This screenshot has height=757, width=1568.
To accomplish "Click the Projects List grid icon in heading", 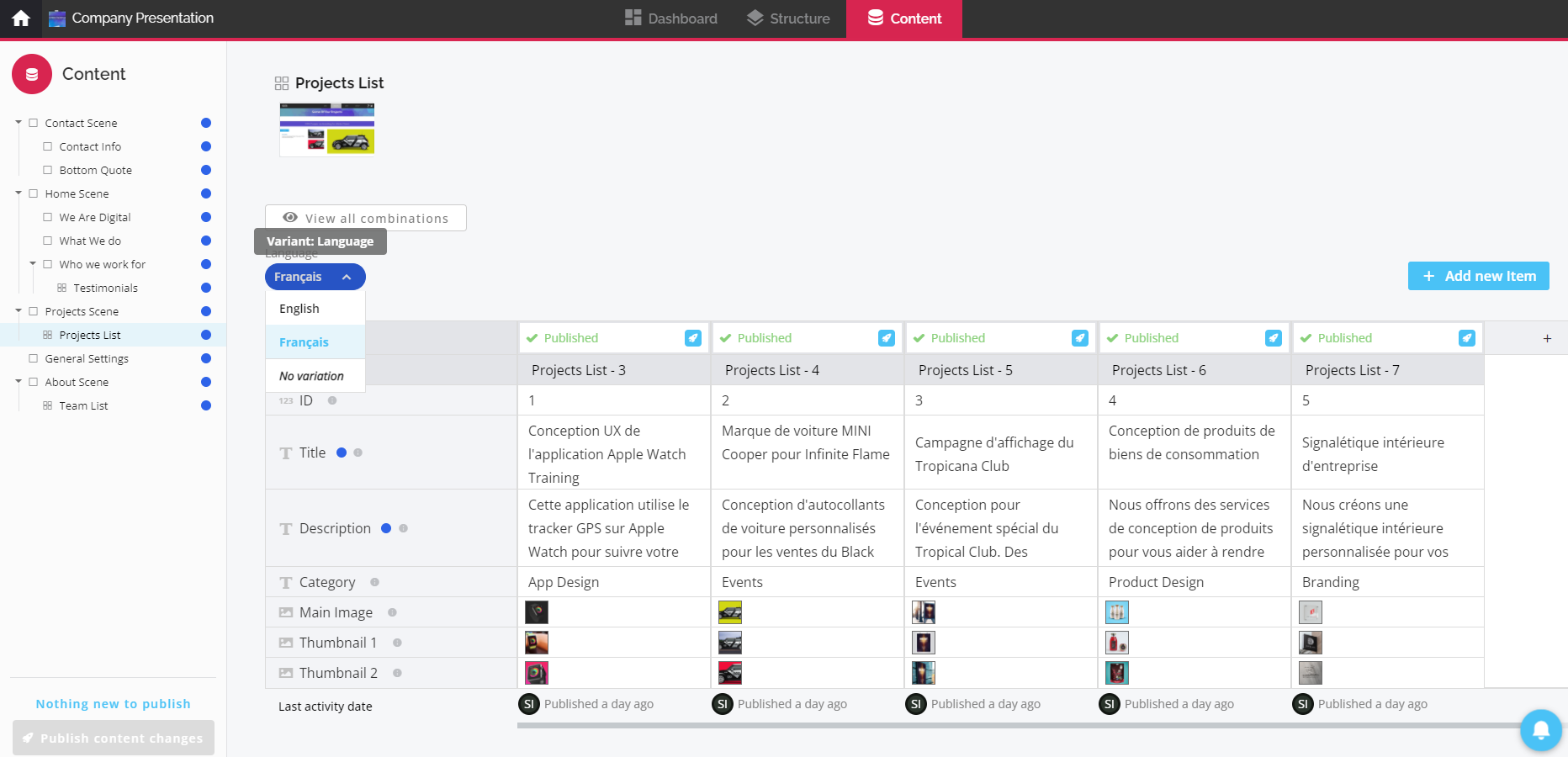I will 282,83.
